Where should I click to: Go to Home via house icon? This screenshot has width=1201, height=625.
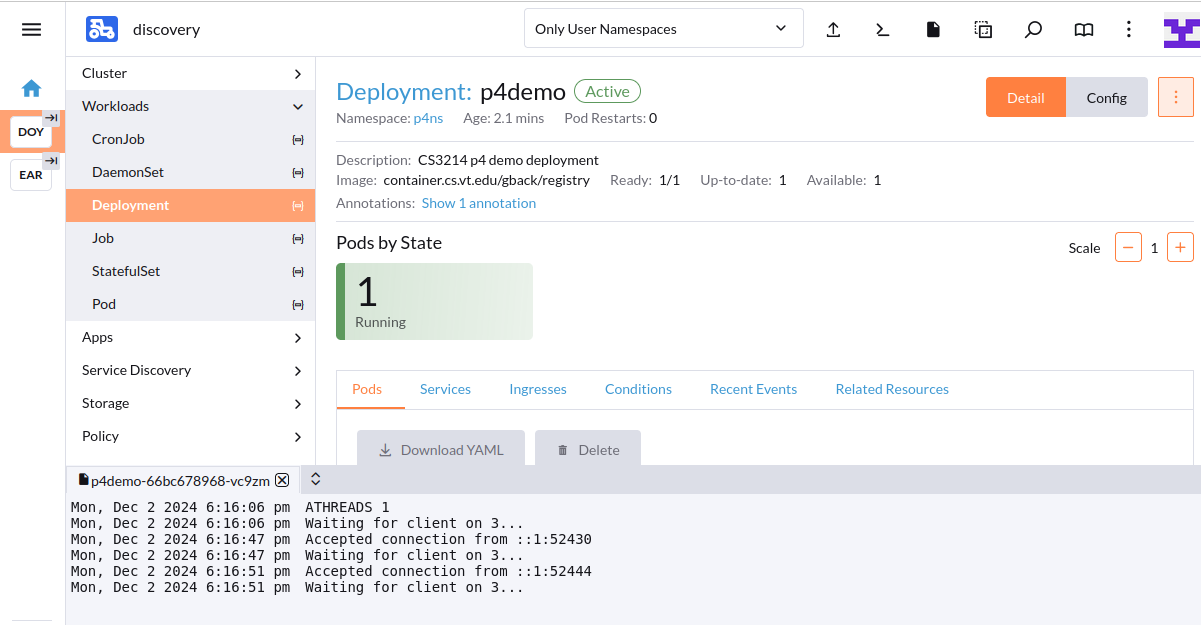tap(31, 88)
